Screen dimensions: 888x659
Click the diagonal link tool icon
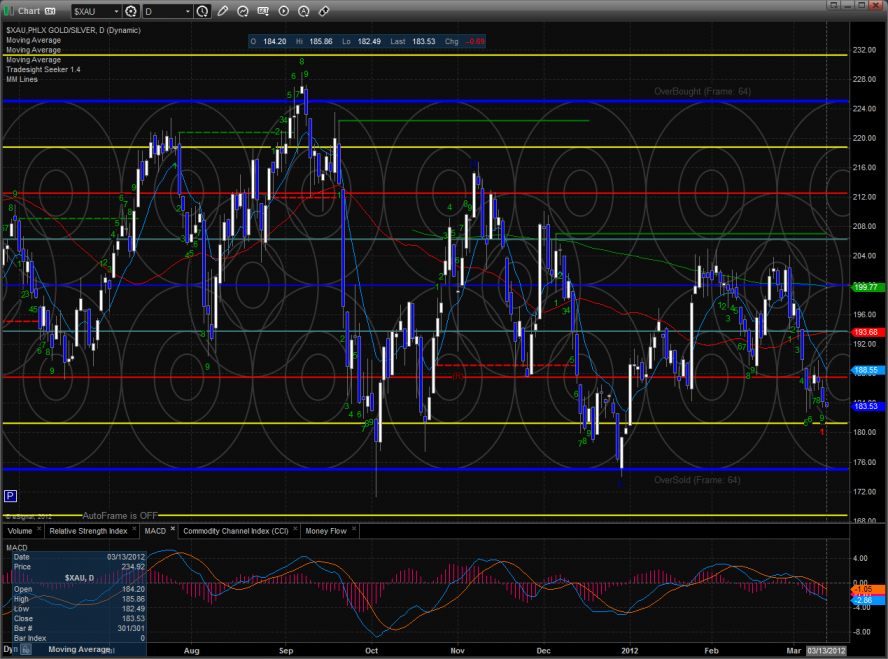324,11
